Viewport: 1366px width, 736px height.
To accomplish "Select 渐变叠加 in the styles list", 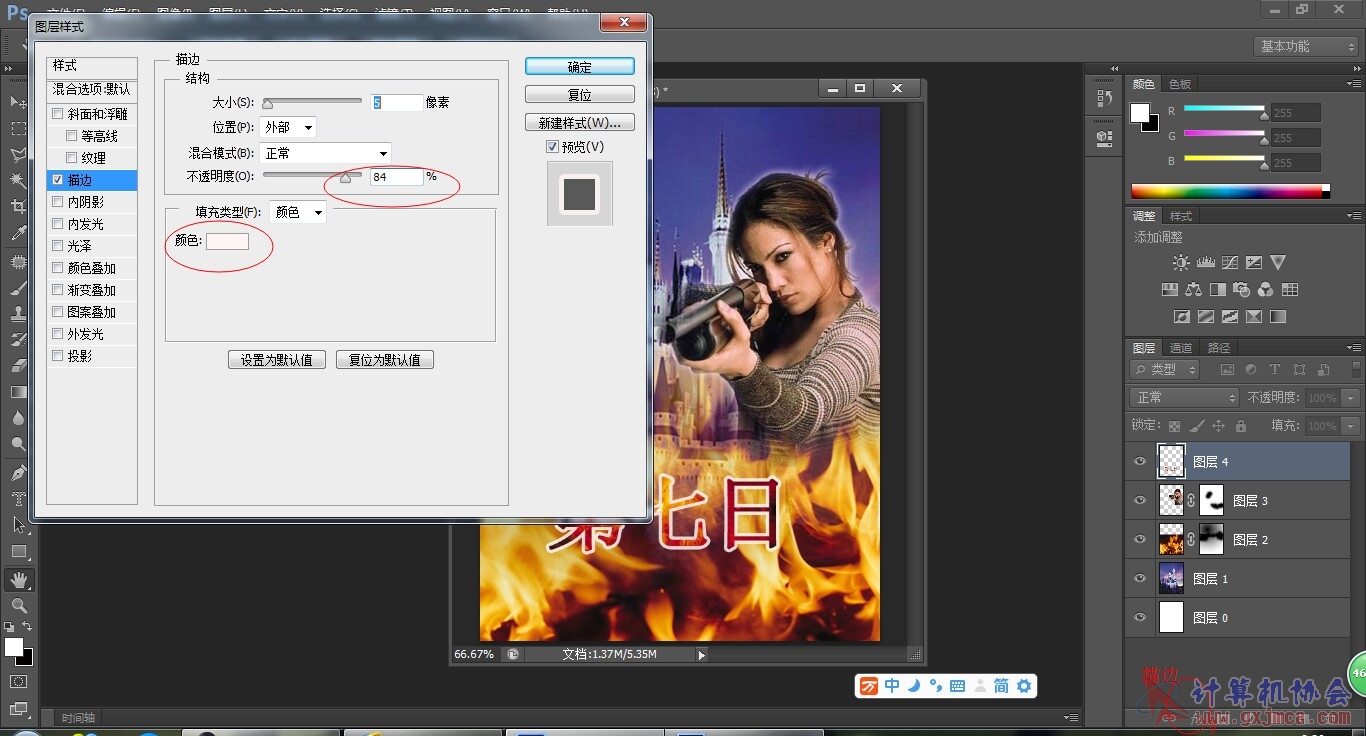I will 92,290.
